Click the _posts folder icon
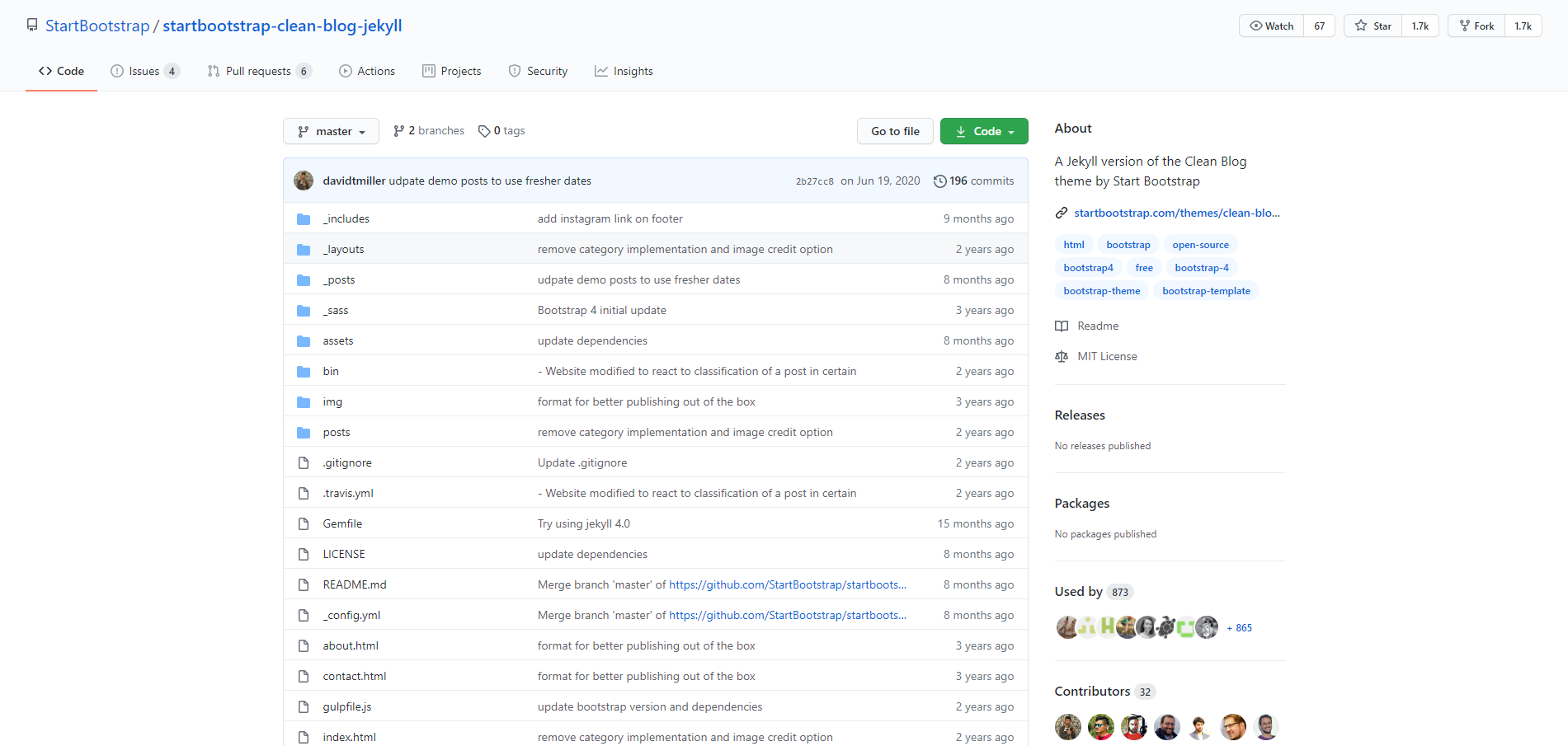The height and width of the screenshot is (746, 1568). pyautogui.click(x=304, y=279)
